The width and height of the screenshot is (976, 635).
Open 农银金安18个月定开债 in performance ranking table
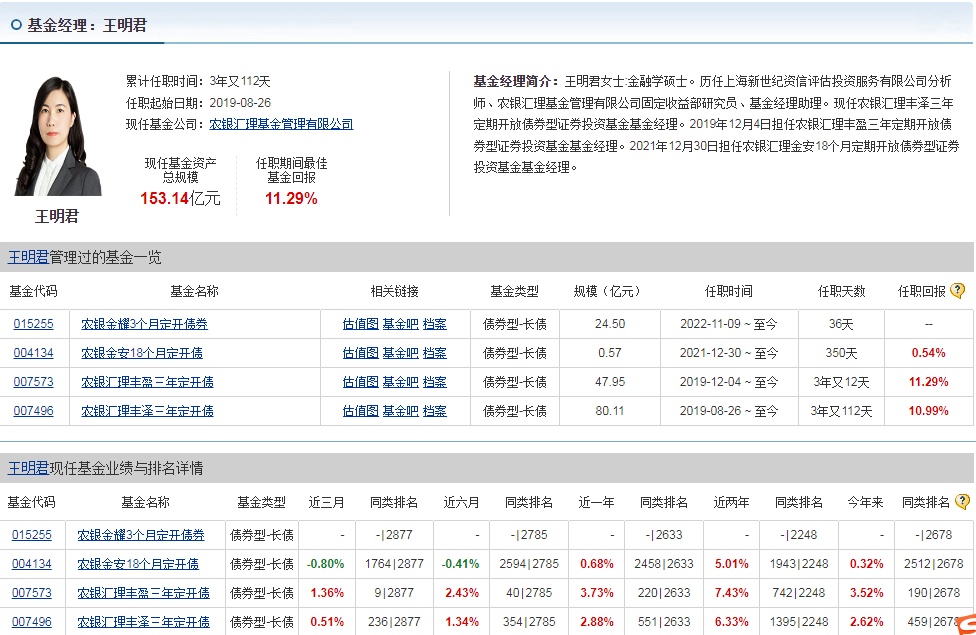point(138,564)
